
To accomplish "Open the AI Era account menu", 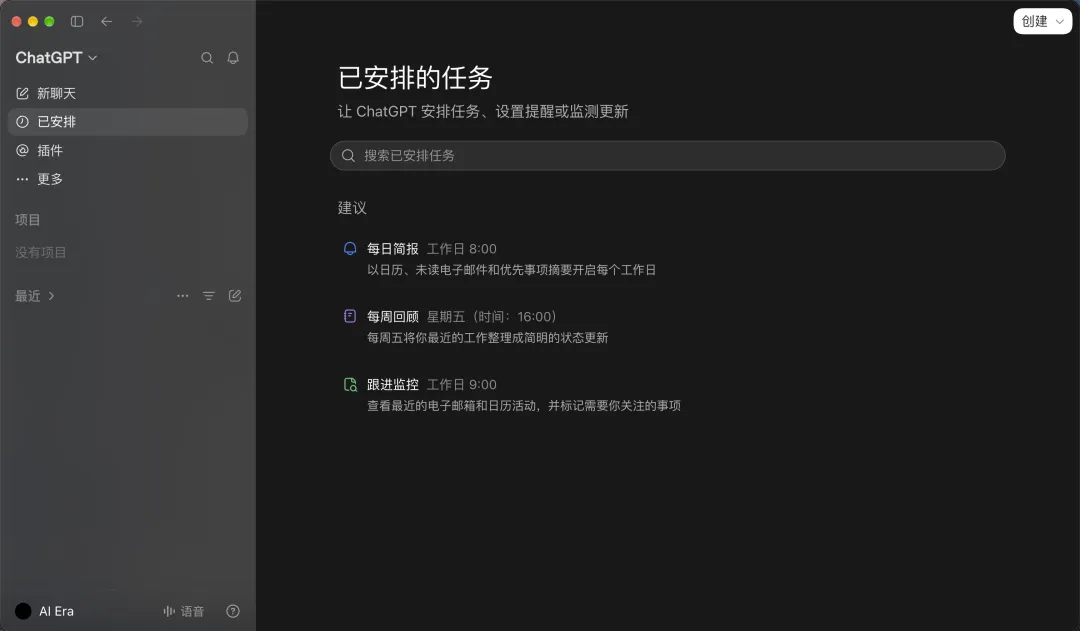I will [45, 611].
